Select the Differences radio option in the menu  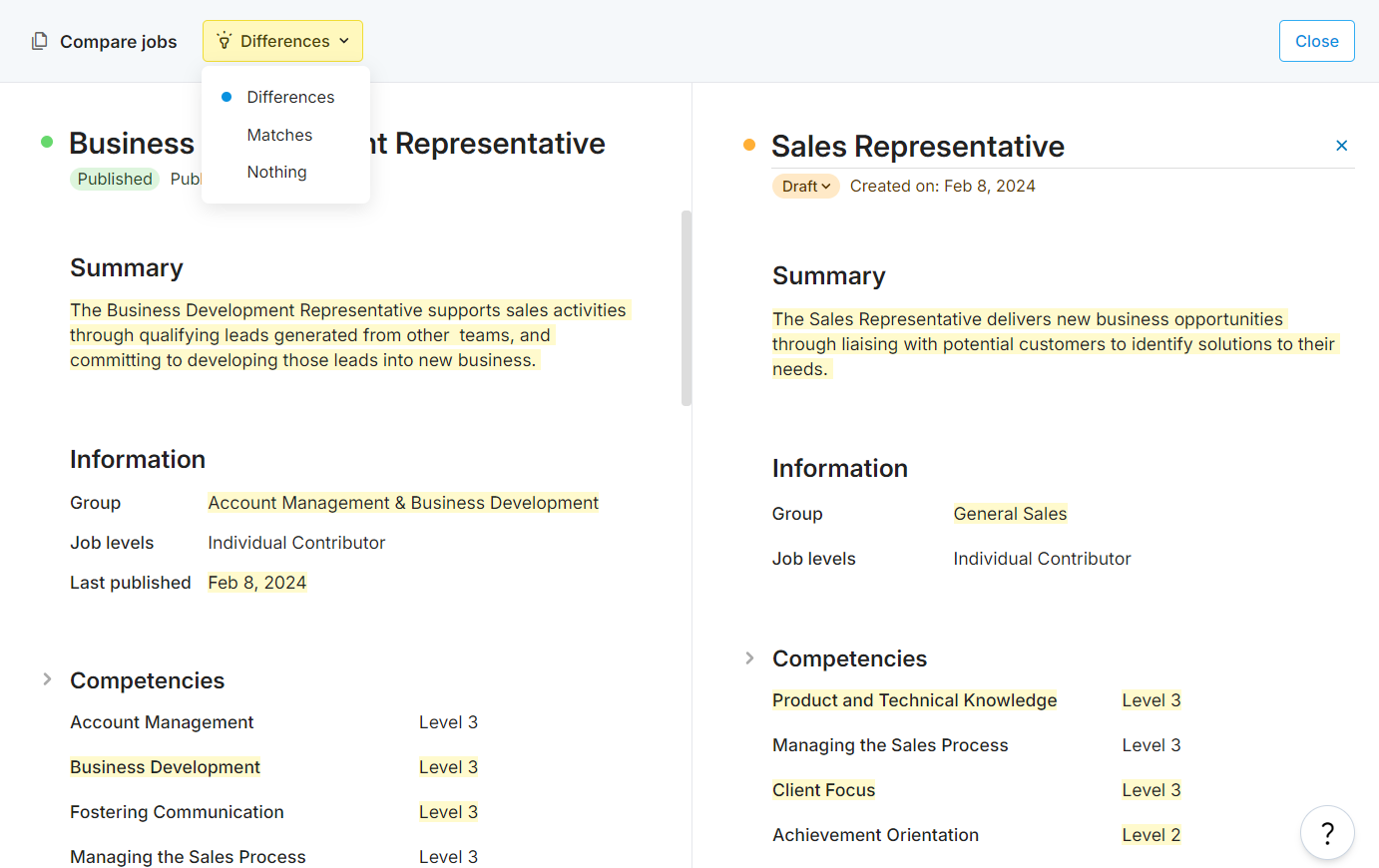pyautogui.click(x=289, y=97)
